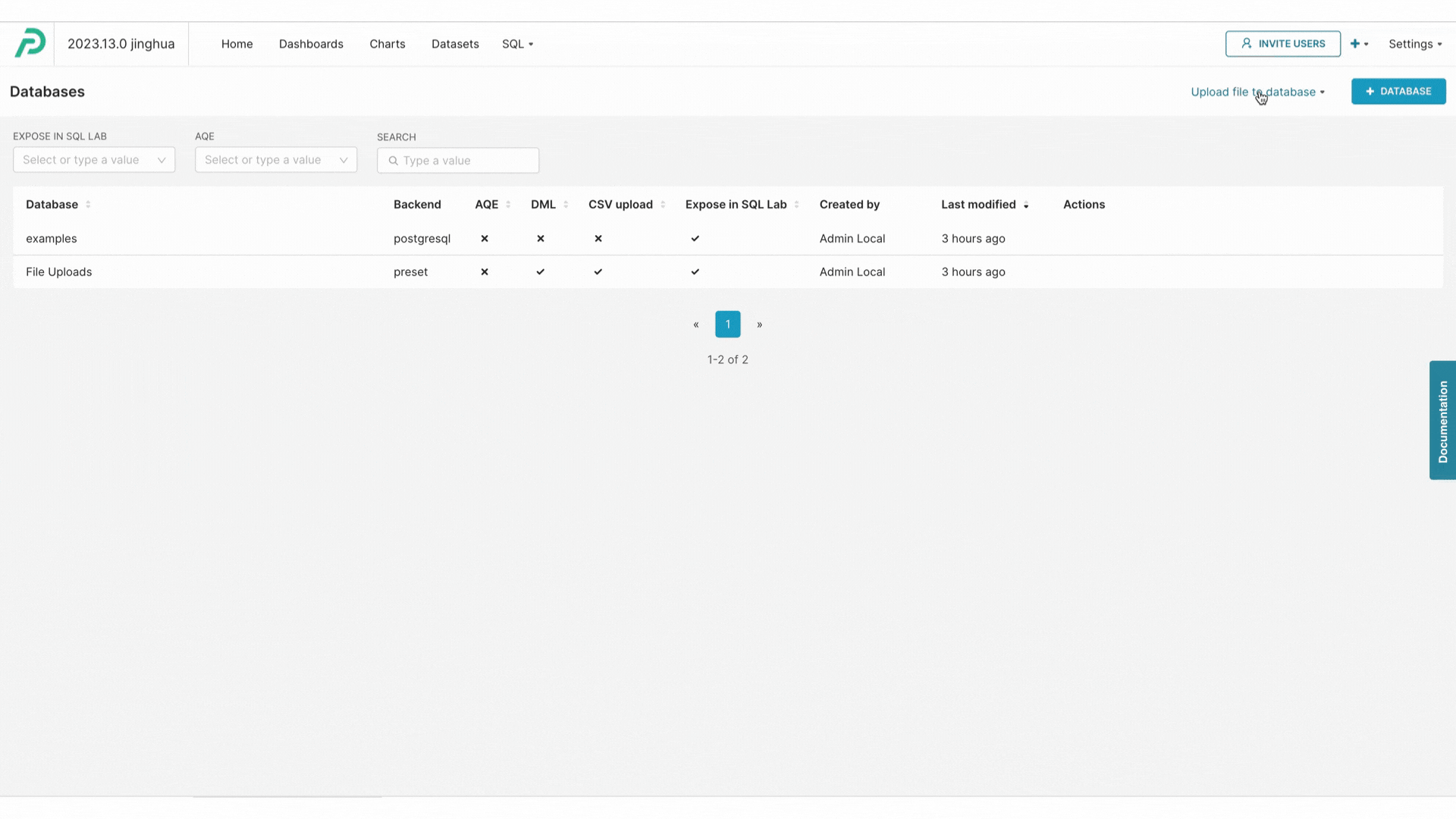Click the magnifier icon in the search field
1456x819 pixels.
(394, 161)
